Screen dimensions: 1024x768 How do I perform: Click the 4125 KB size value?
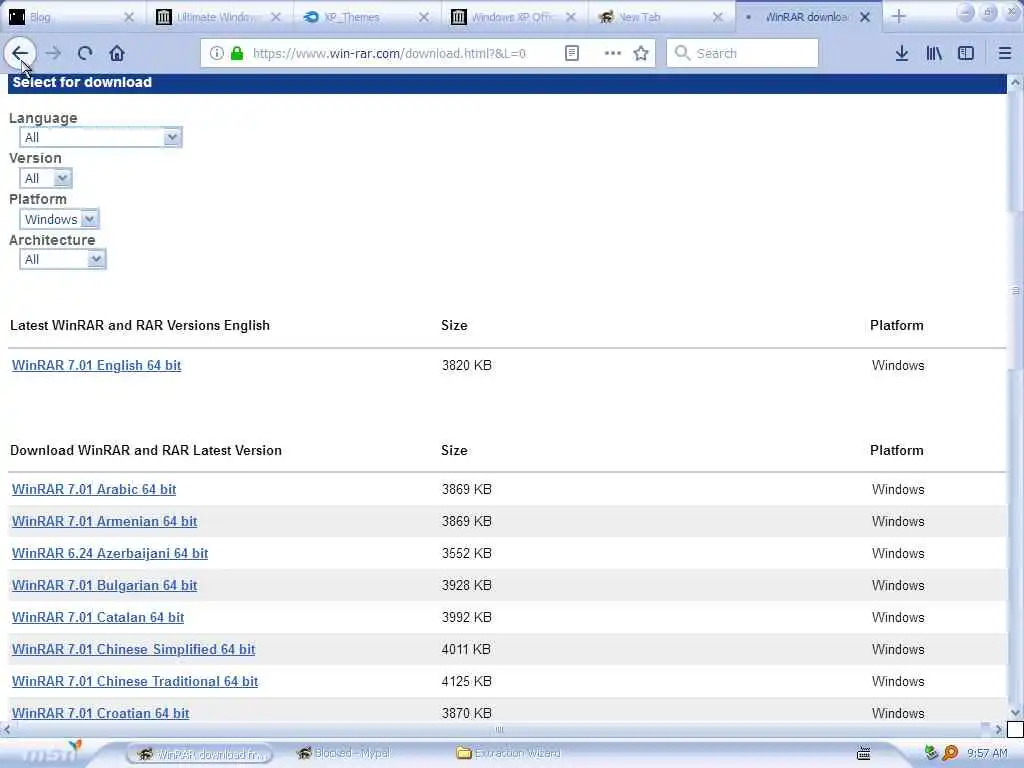(466, 681)
